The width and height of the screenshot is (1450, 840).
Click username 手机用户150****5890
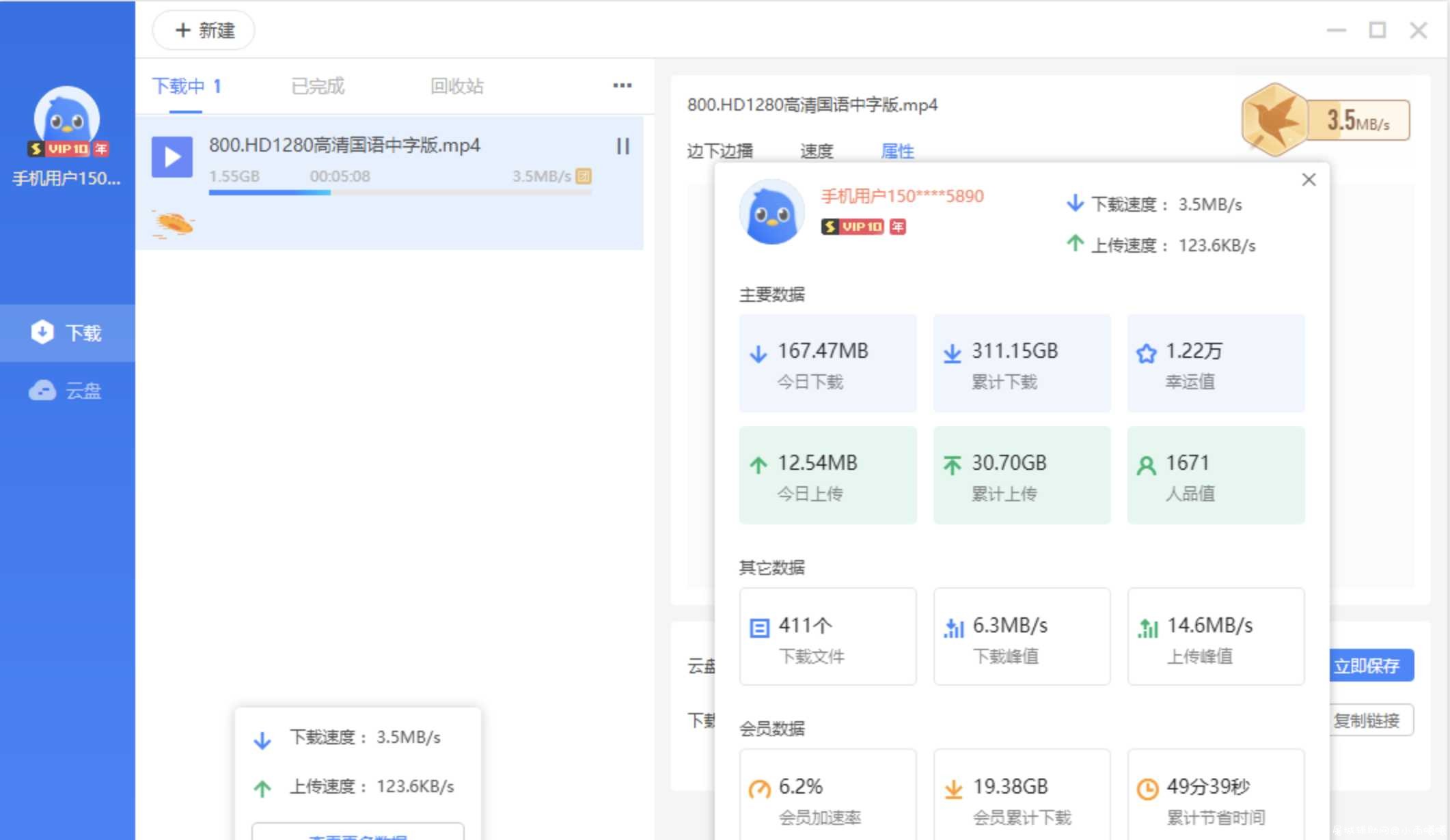click(x=902, y=196)
